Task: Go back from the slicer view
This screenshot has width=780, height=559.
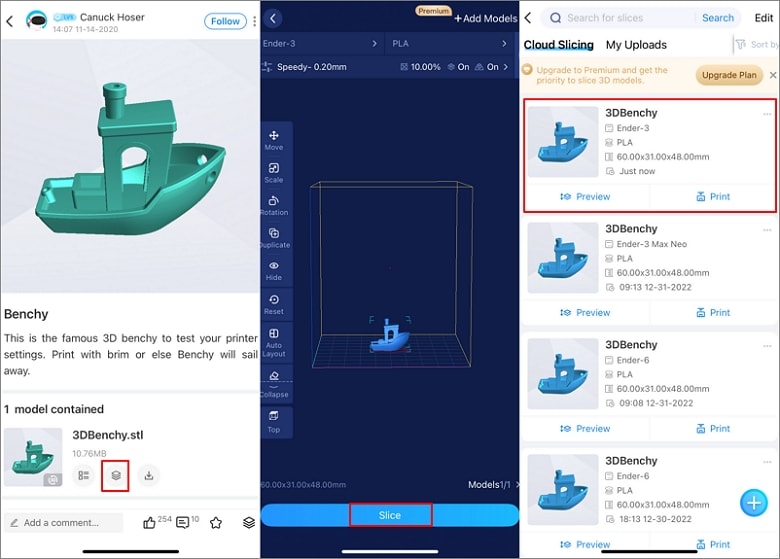Action: point(273,19)
